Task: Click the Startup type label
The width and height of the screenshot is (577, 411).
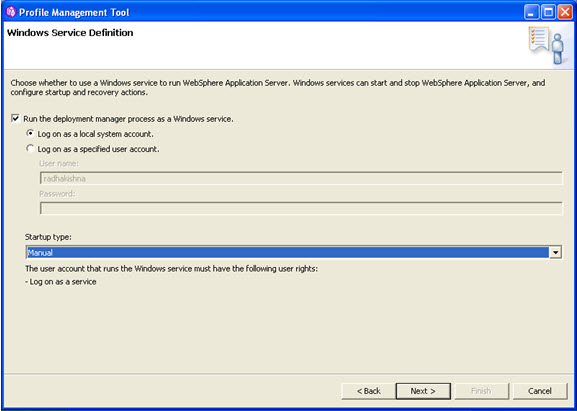Action: pyautogui.click(x=48, y=237)
